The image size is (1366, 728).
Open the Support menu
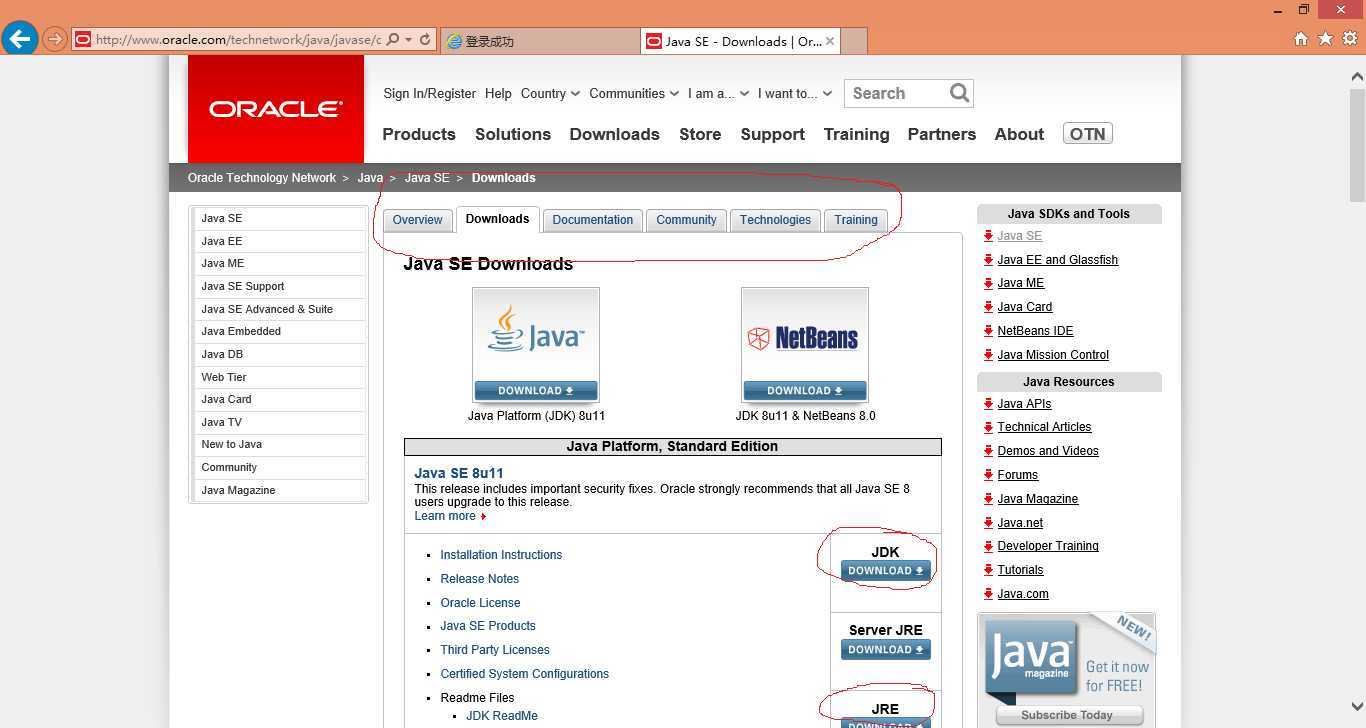(x=772, y=134)
